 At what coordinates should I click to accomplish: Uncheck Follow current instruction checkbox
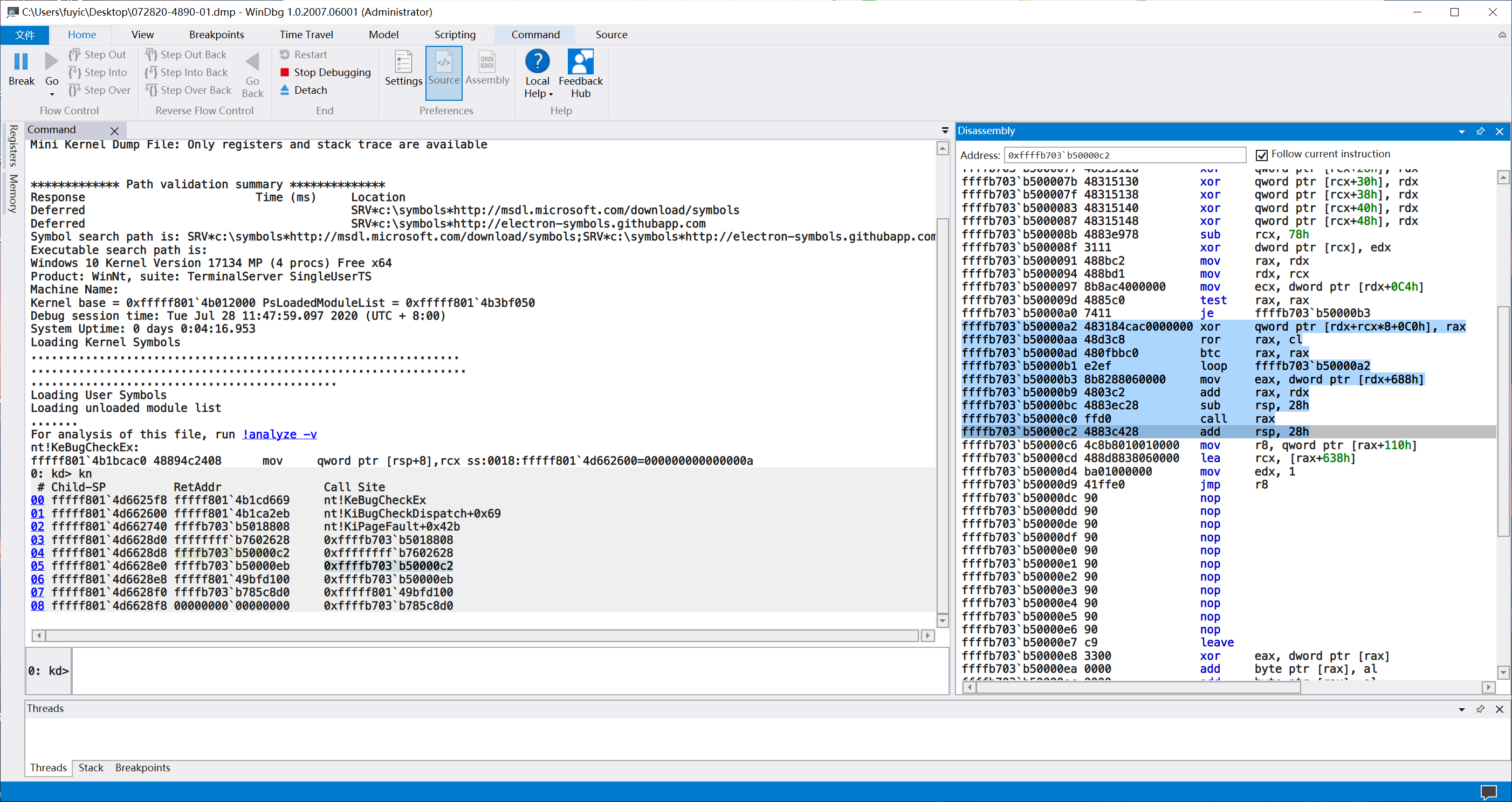1261,155
